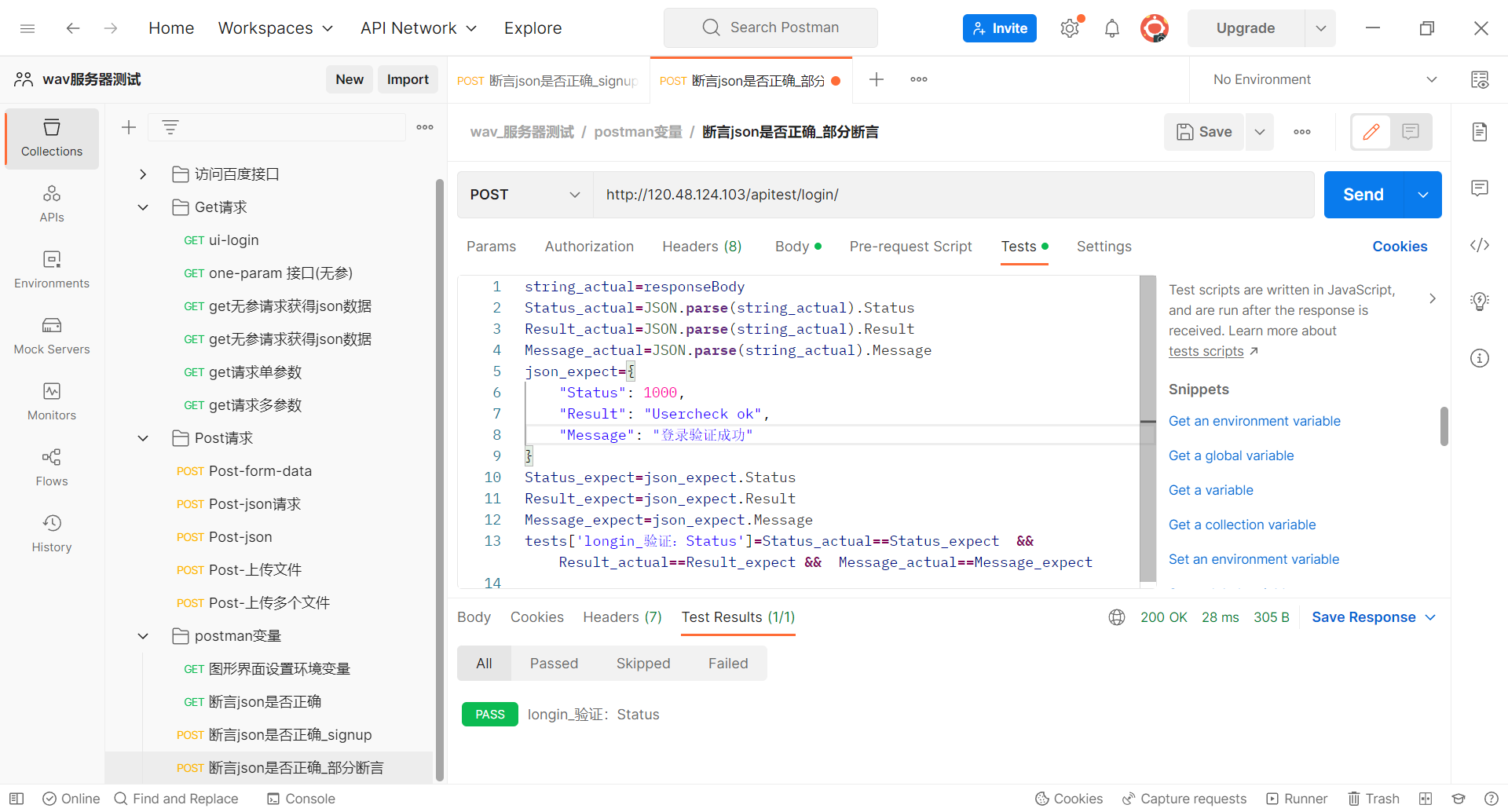
Task: Switch to the Params tab
Action: pyautogui.click(x=492, y=247)
